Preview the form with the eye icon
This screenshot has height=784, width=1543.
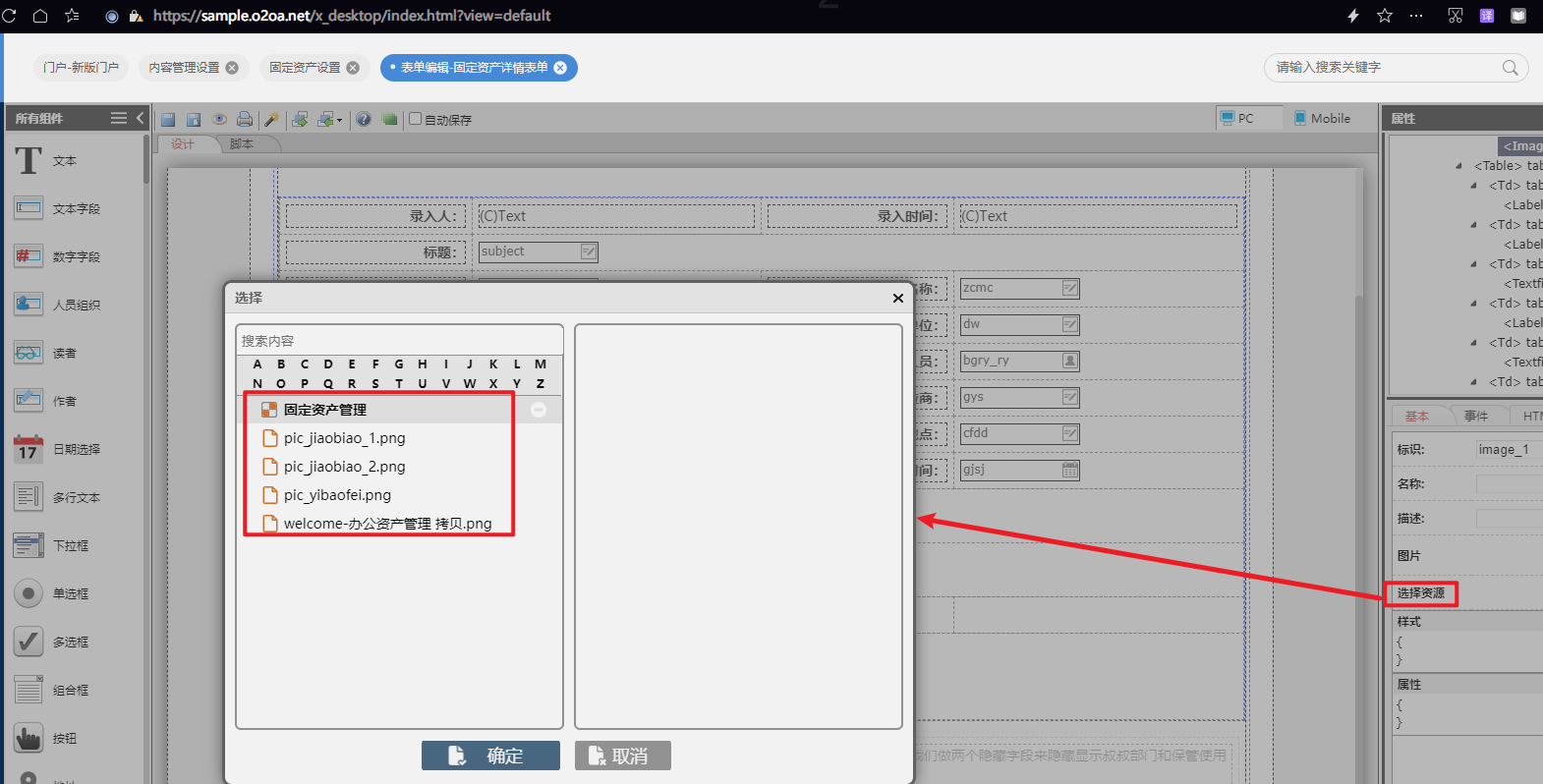pyautogui.click(x=219, y=119)
